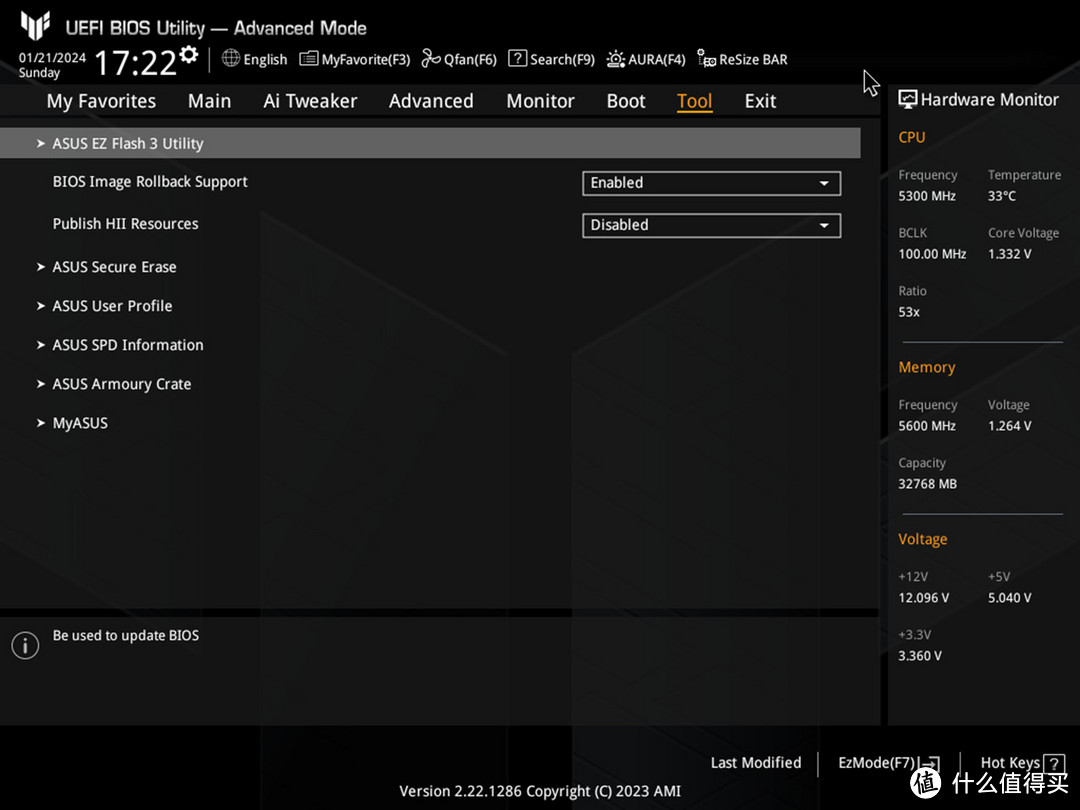Switch to the Main tab
Screen dimensions: 1080x810
tap(209, 101)
